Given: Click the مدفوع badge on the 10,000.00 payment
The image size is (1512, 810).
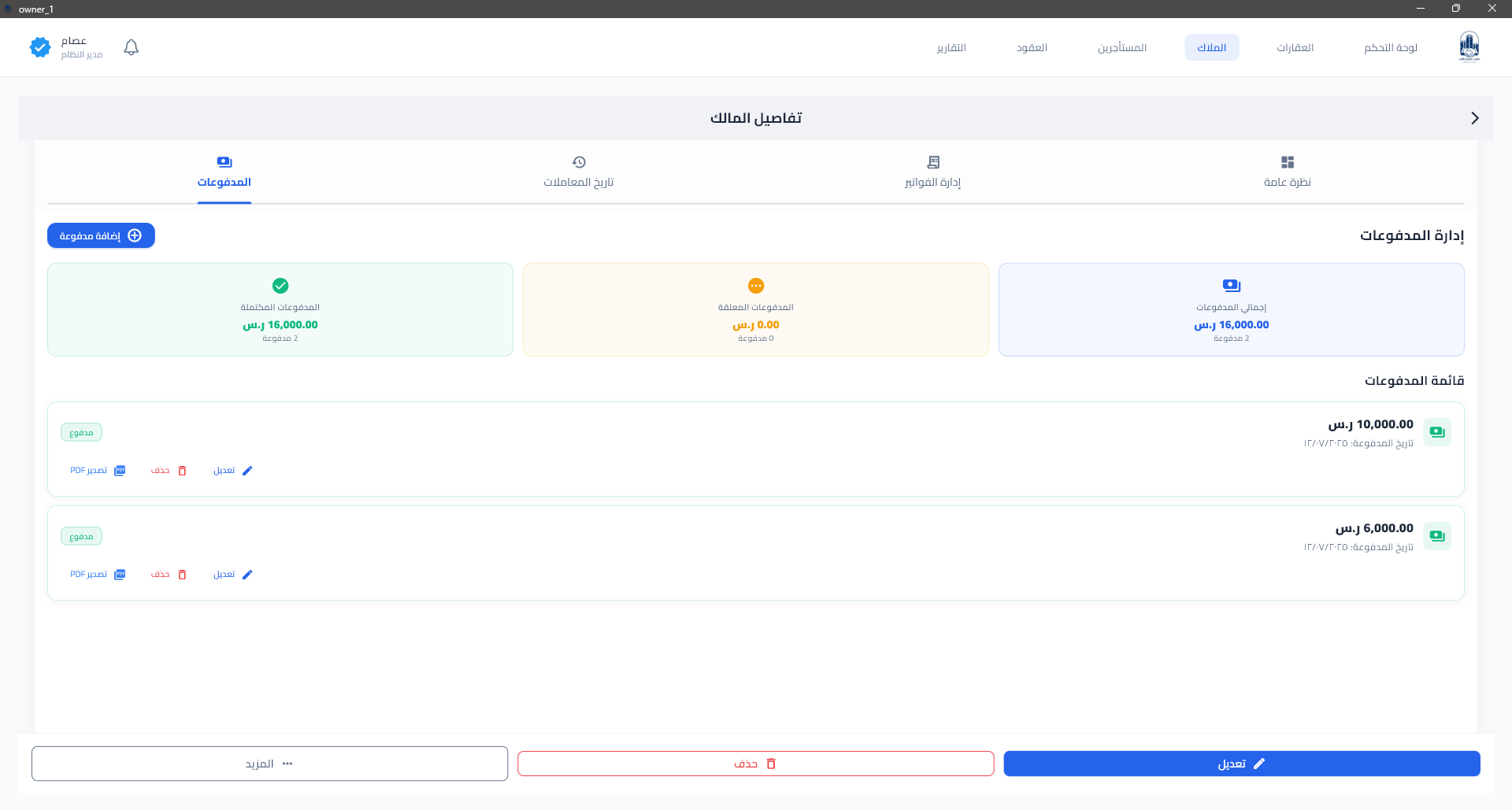Looking at the screenshot, I should (x=81, y=432).
